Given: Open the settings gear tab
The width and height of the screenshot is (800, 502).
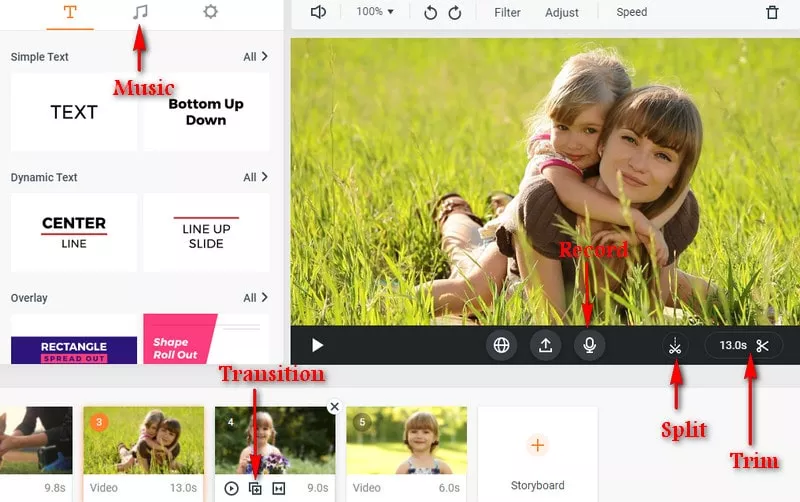Looking at the screenshot, I should 210,12.
